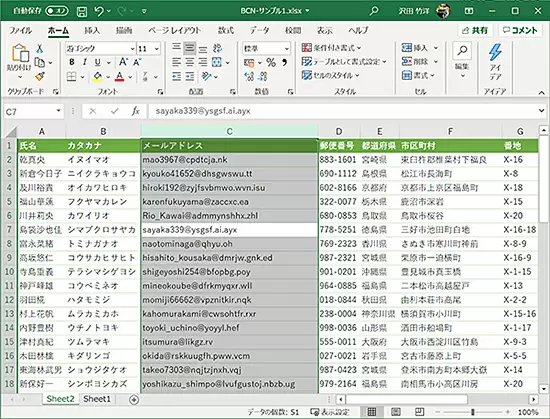
Task: Apply Bold formatting with B icon
Action: [72, 62]
